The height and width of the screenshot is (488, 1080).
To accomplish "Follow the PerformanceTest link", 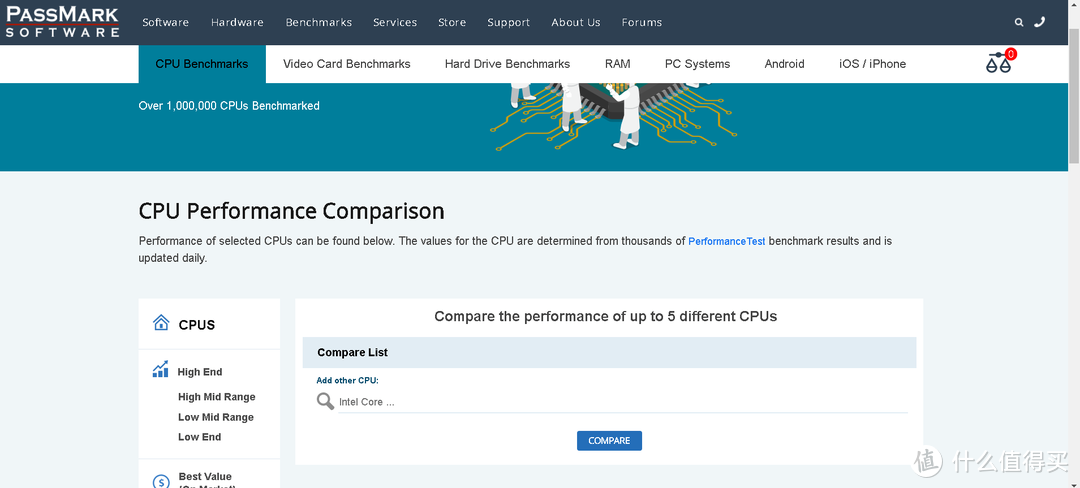I will coord(727,242).
